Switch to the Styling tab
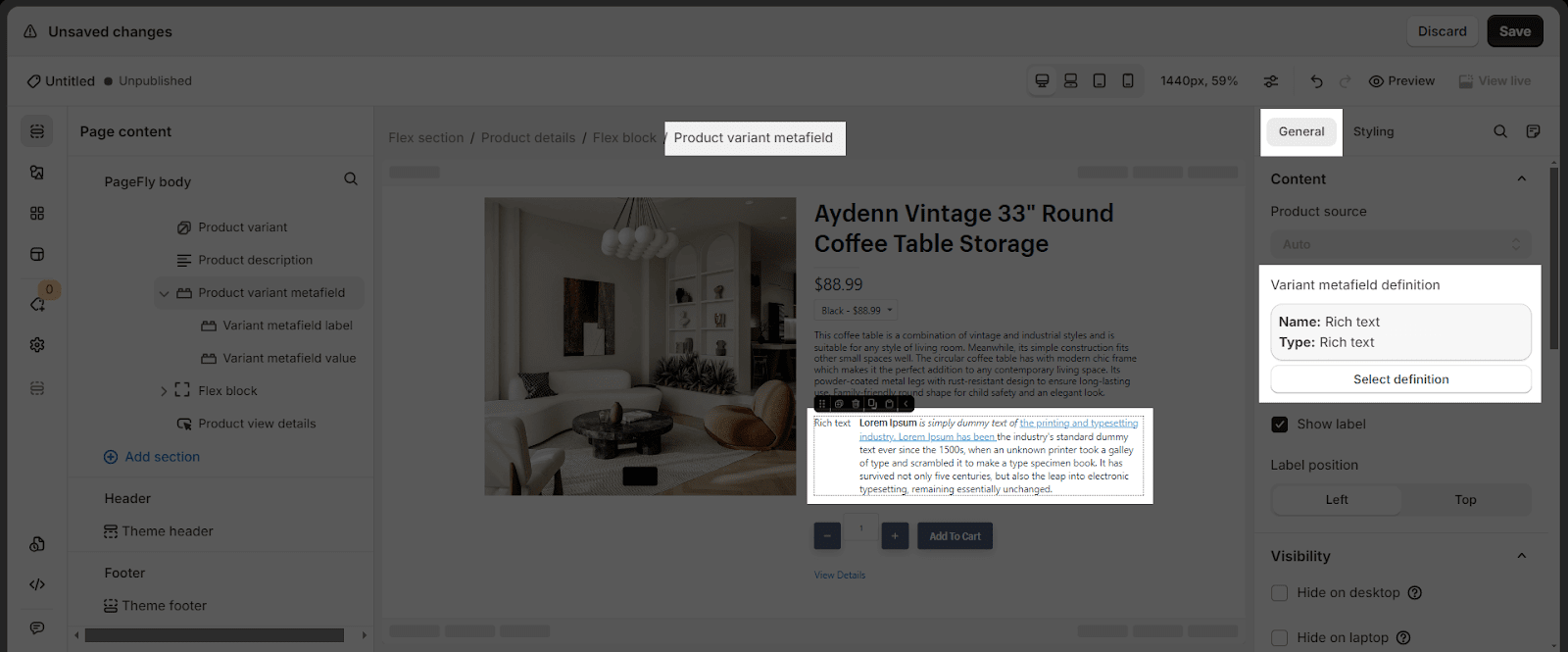Screen dimensions: 1568x652 tap(1373, 131)
